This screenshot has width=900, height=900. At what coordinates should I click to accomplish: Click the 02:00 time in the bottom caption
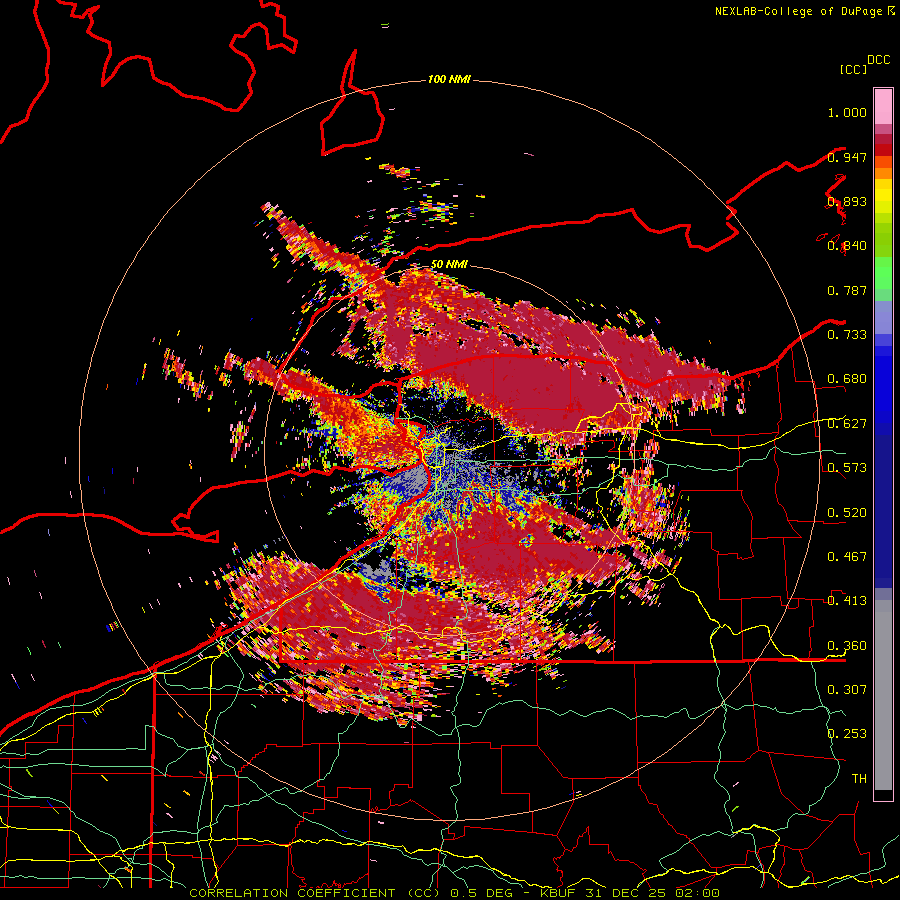[x=697, y=893]
